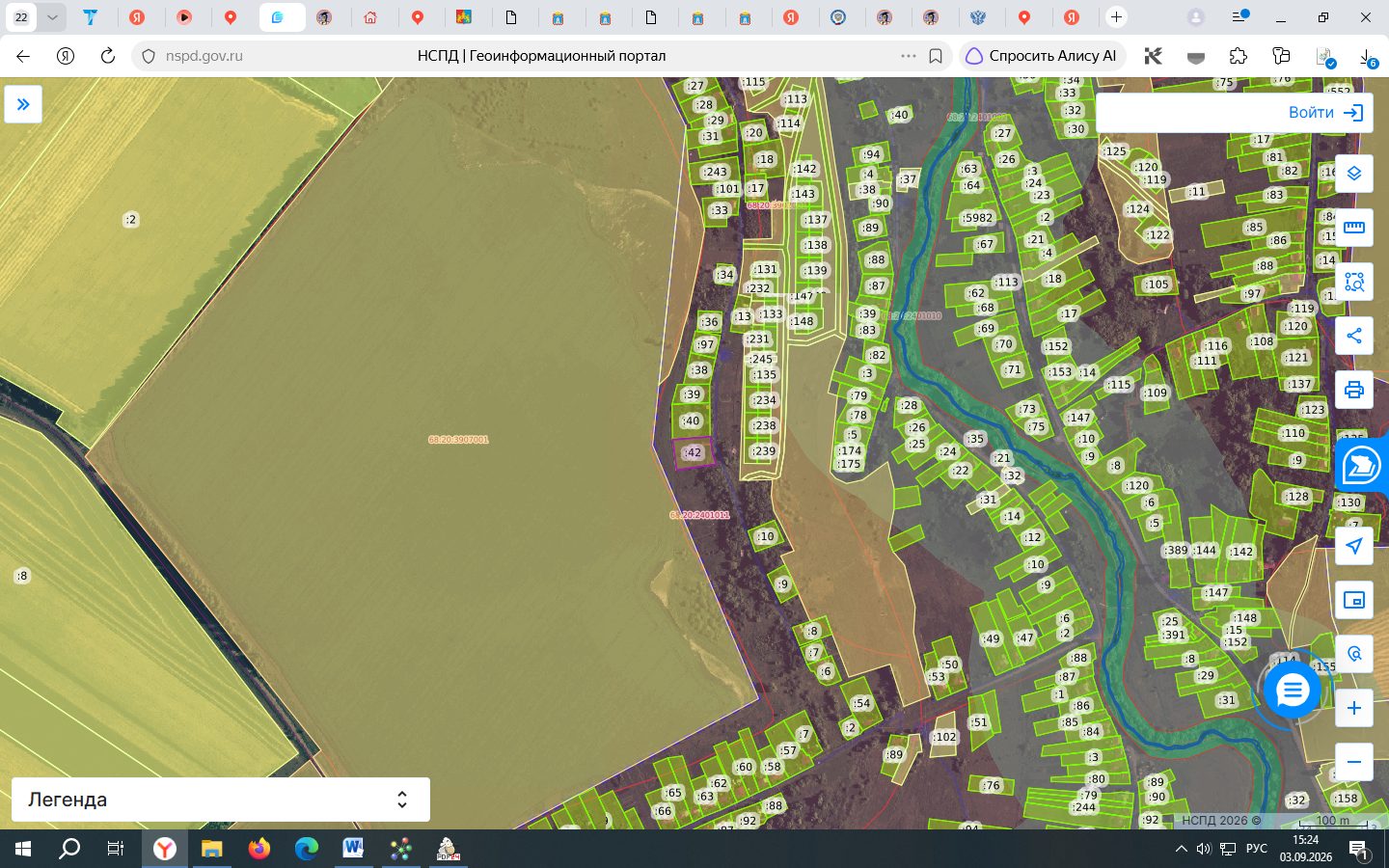
Task: Select cadastral parcel labeled :5982
Action: coord(977,218)
